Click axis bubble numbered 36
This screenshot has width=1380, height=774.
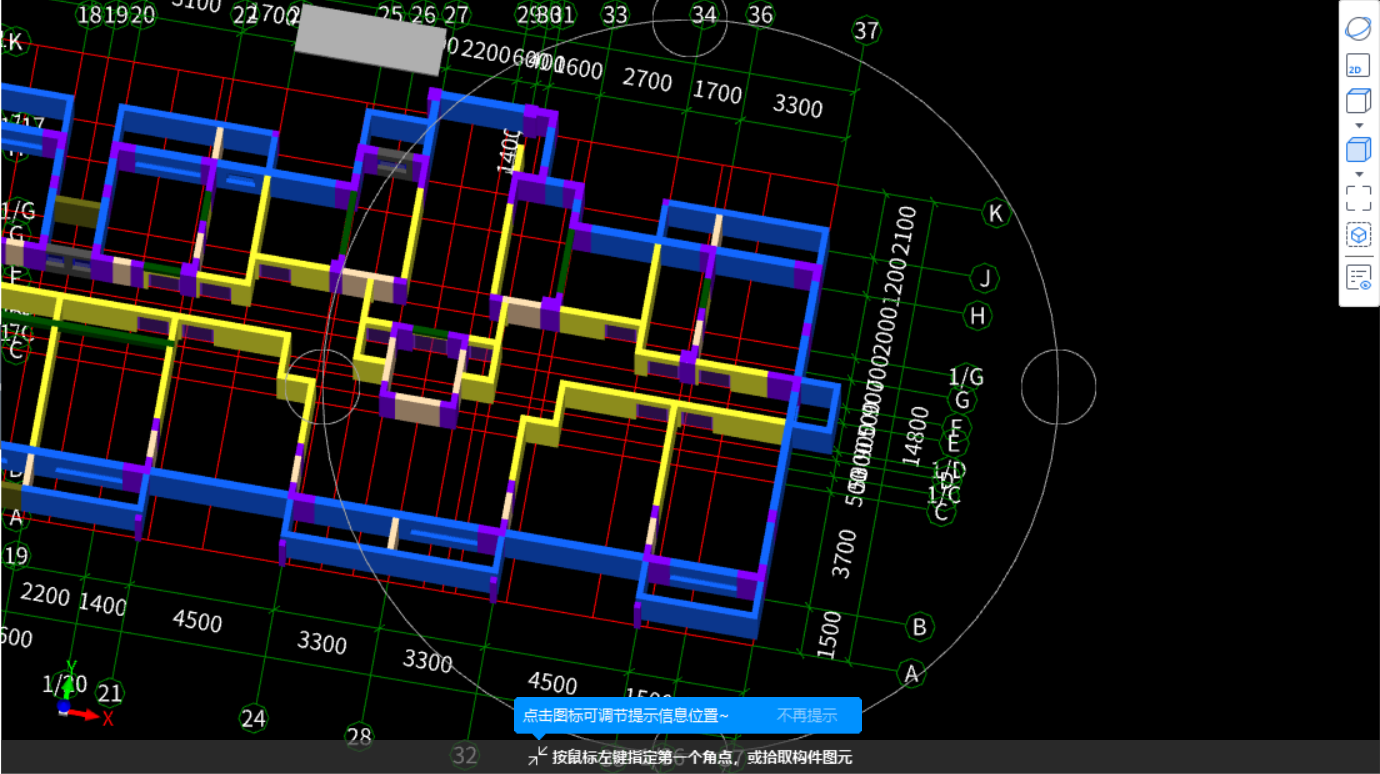760,15
